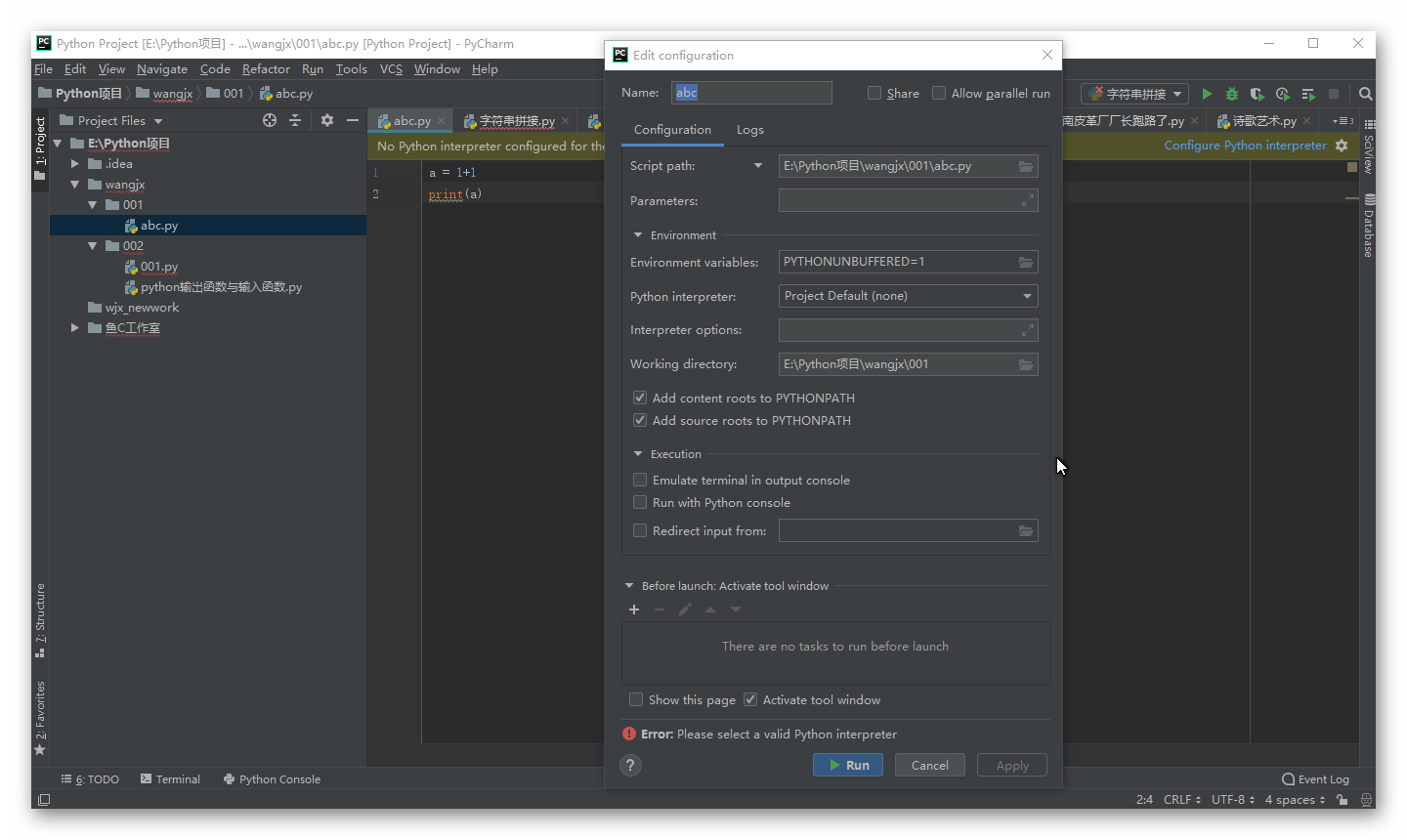Open the 字符串拼接 run configuration dropdown
The image size is (1407, 840).
[1135, 94]
